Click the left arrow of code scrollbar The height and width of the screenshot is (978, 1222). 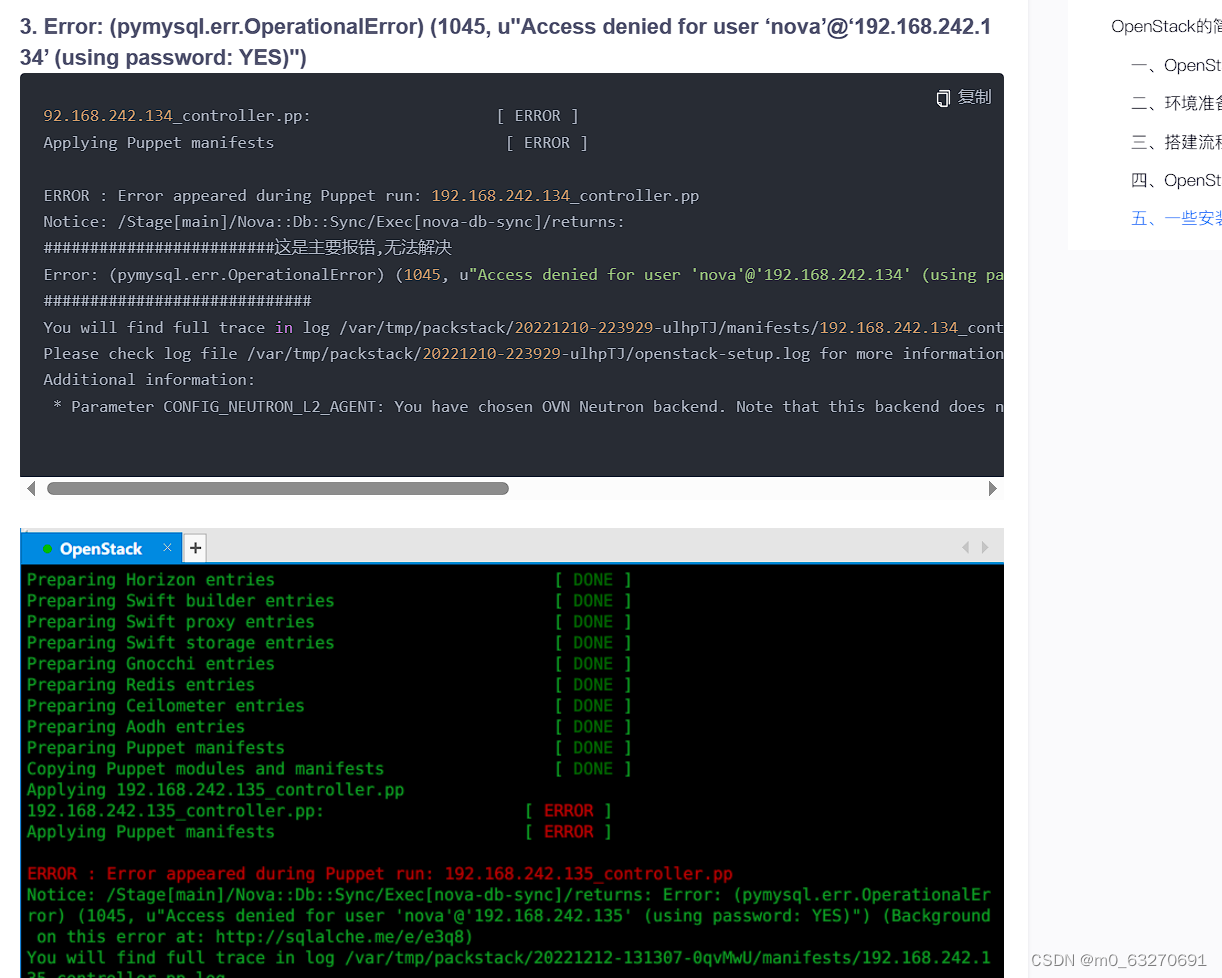coord(31,489)
